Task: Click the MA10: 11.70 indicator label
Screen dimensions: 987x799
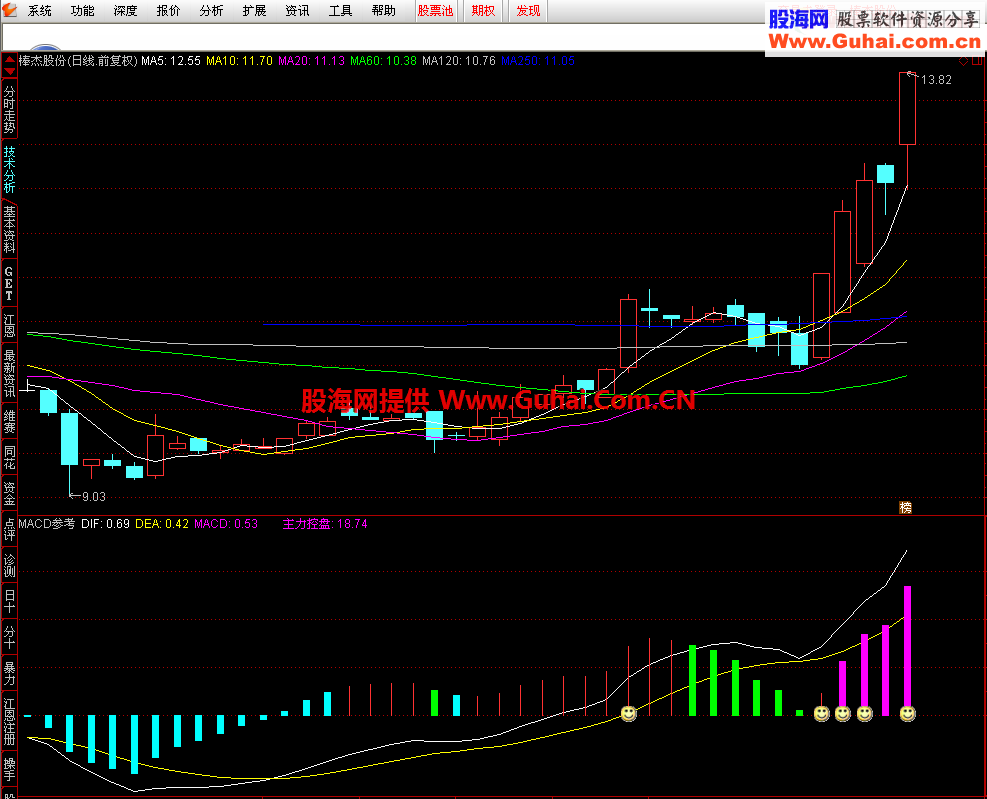Action: pyautogui.click(x=239, y=61)
